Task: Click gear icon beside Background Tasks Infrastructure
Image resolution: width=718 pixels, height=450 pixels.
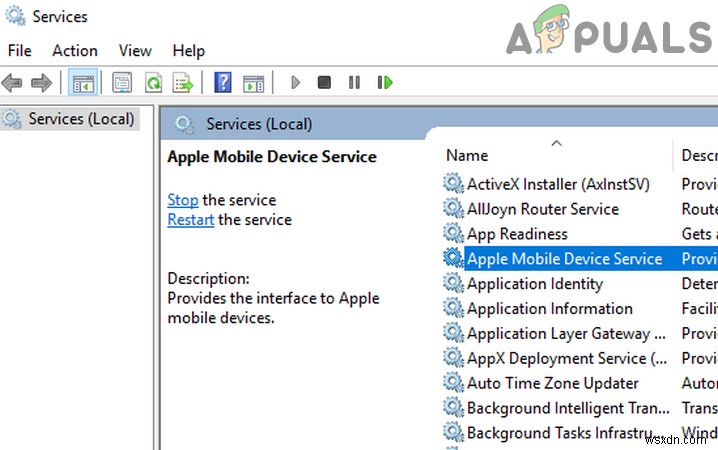Action: pyautogui.click(x=453, y=432)
